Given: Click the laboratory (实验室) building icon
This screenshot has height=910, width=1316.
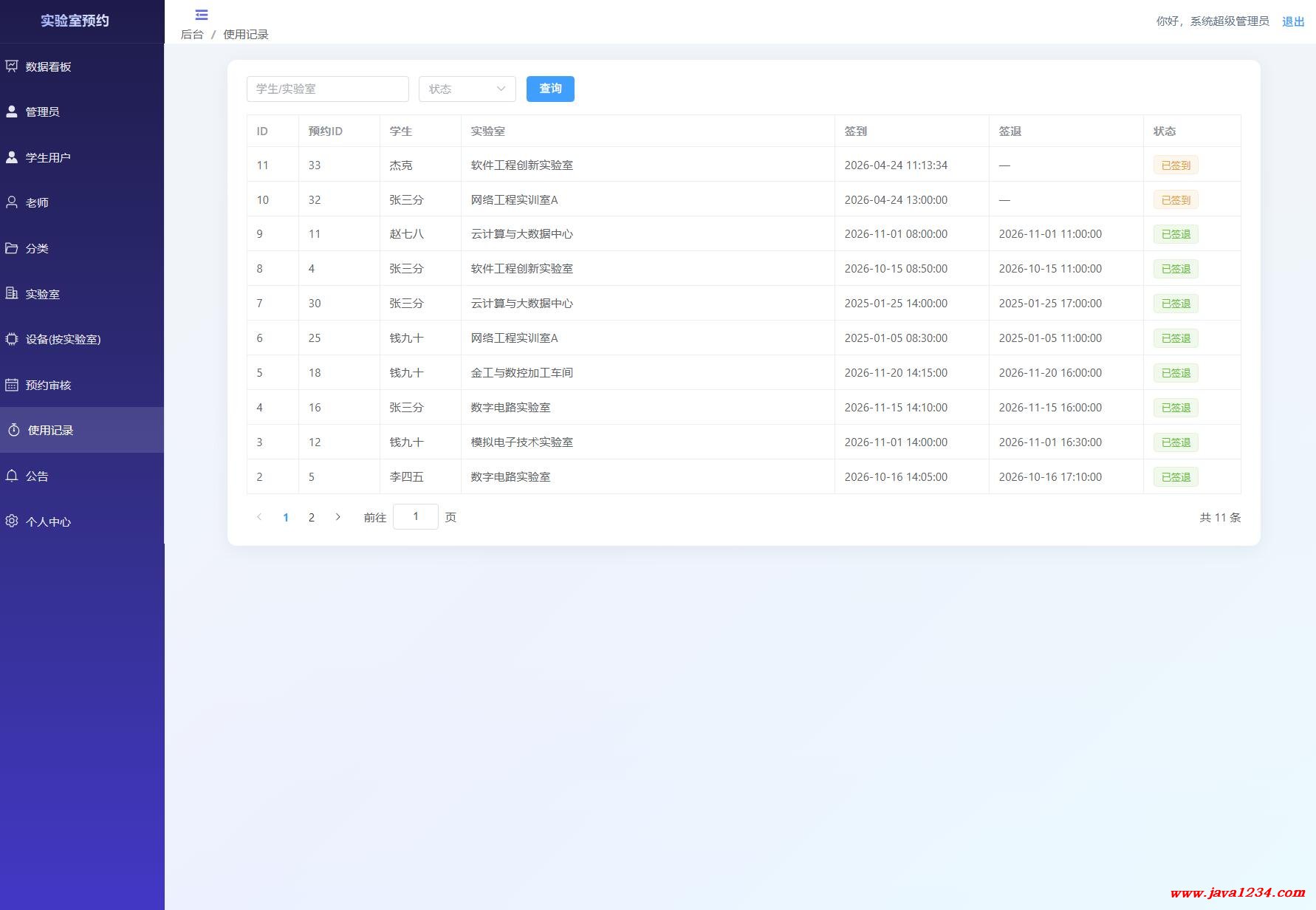Looking at the screenshot, I should coord(12,293).
